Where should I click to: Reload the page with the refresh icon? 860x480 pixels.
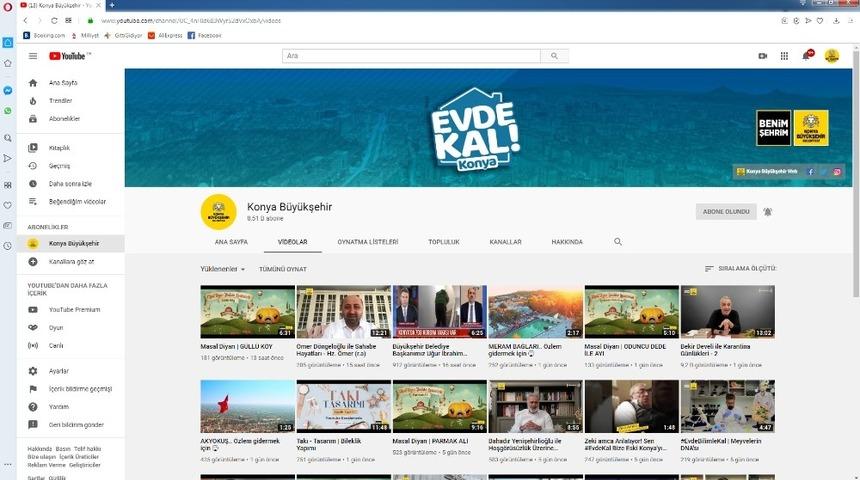pyautogui.click(x=54, y=21)
